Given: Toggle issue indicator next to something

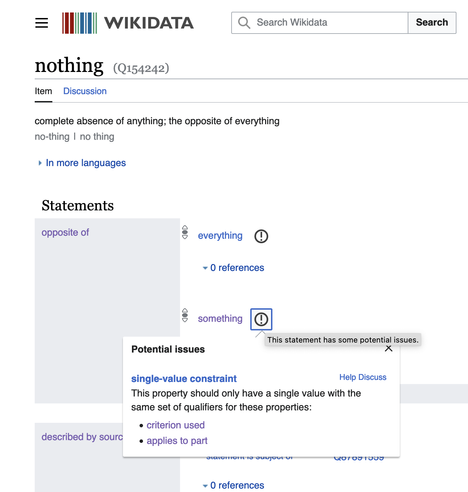Looking at the screenshot, I should (x=261, y=319).
